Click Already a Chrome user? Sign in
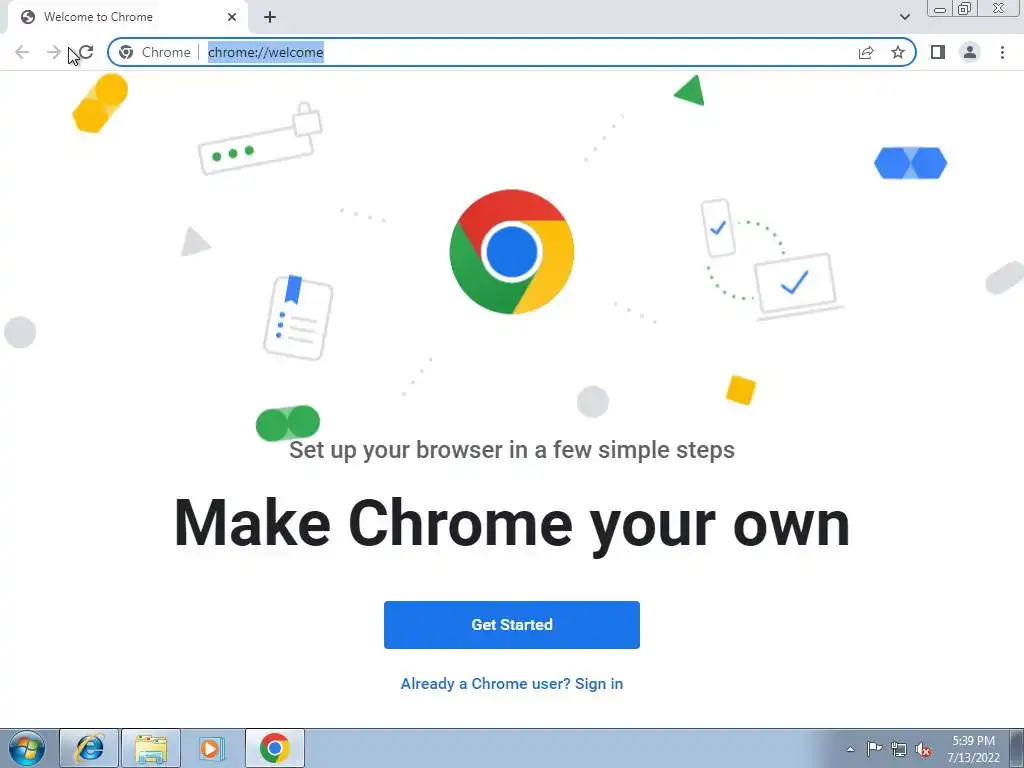Image resolution: width=1024 pixels, height=768 pixels. tap(512, 684)
